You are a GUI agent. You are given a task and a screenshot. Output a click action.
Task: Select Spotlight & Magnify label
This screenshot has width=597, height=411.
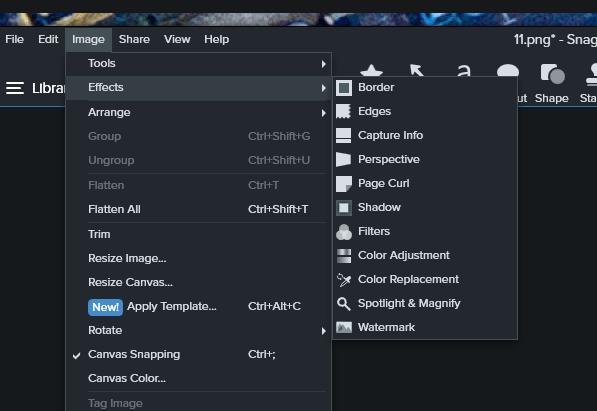pyautogui.click(x=409, y=303)
